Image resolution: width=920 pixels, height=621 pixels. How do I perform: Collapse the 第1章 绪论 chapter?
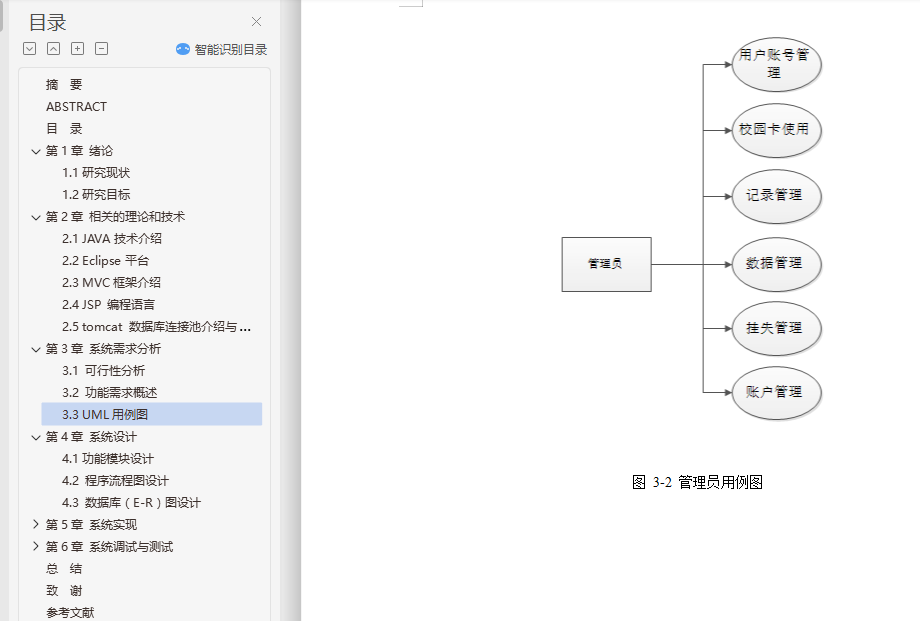click(36, 151)
